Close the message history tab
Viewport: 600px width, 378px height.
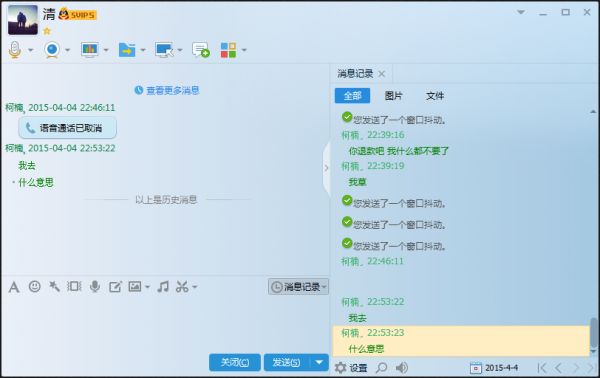point(382,74)
